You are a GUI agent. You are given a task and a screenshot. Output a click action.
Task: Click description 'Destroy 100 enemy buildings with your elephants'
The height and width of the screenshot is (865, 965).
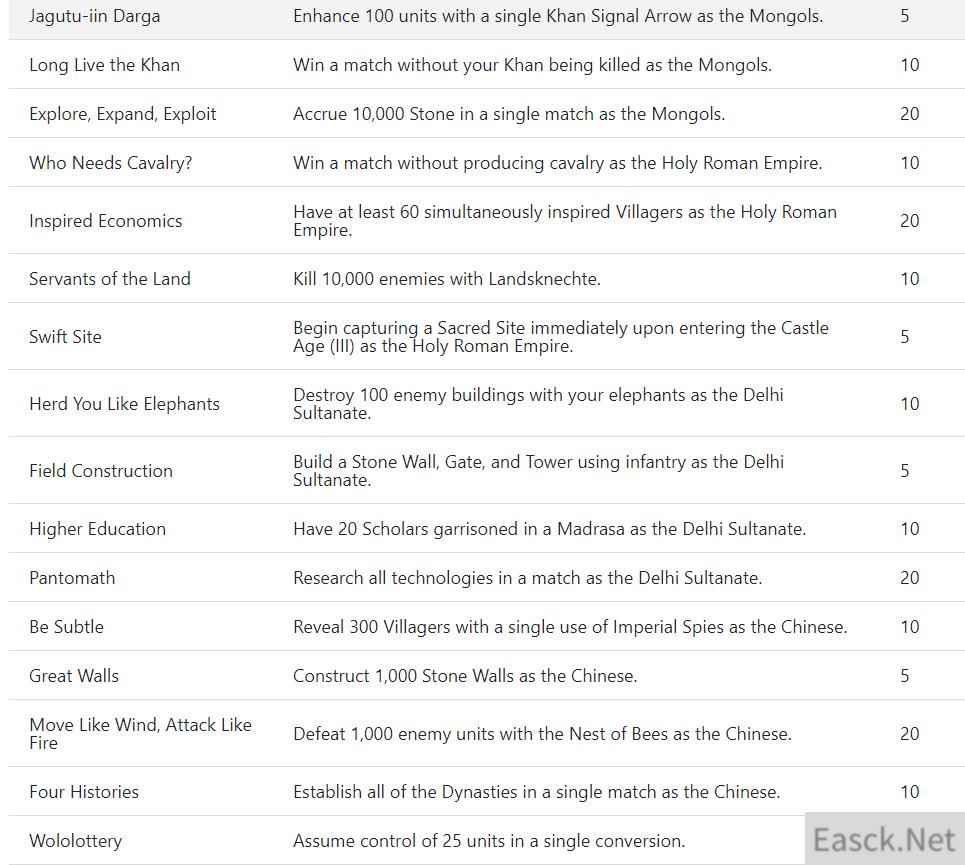(539, 404)
